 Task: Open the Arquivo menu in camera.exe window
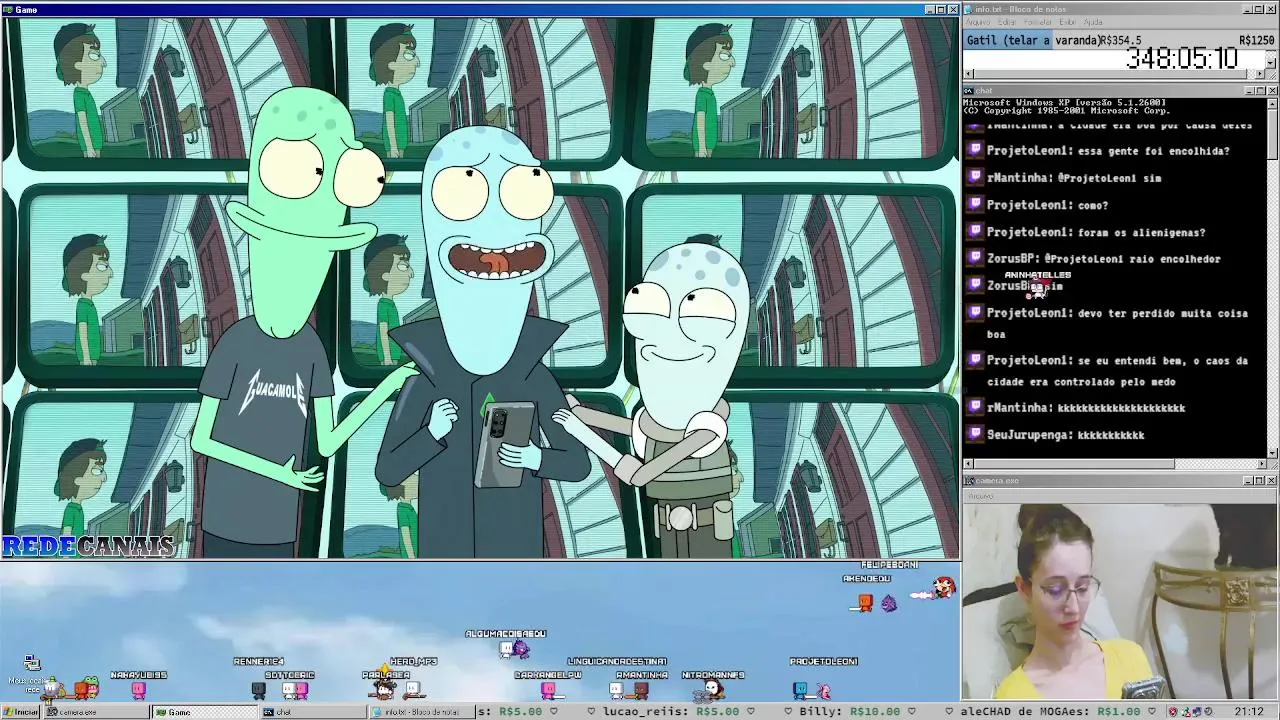click(981, 496)
